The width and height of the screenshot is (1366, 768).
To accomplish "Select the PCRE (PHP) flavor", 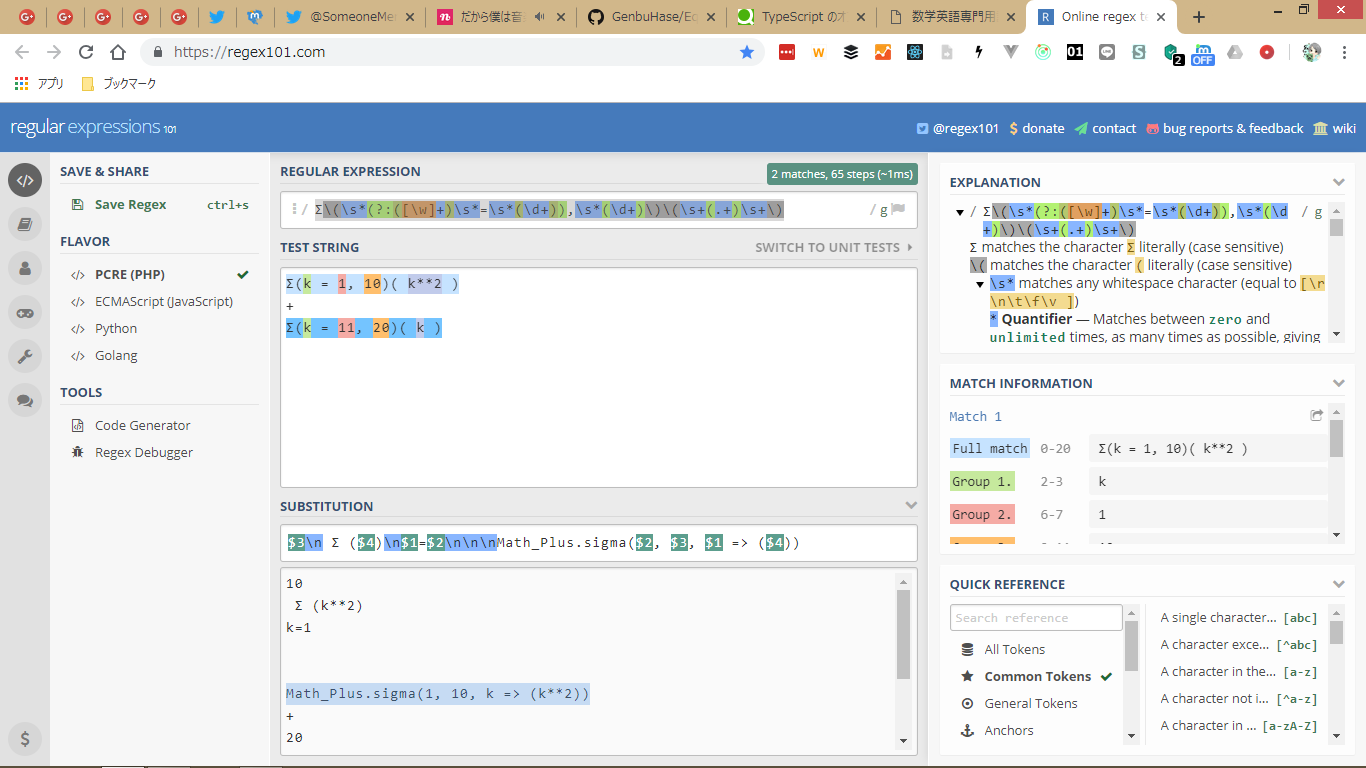I will 129,274.
